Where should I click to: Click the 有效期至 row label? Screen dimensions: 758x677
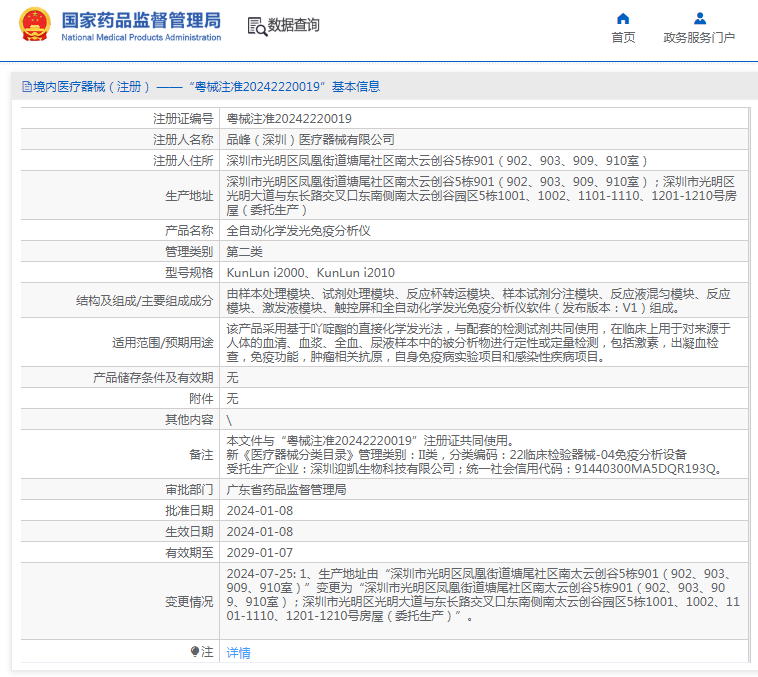click(189, 553)
